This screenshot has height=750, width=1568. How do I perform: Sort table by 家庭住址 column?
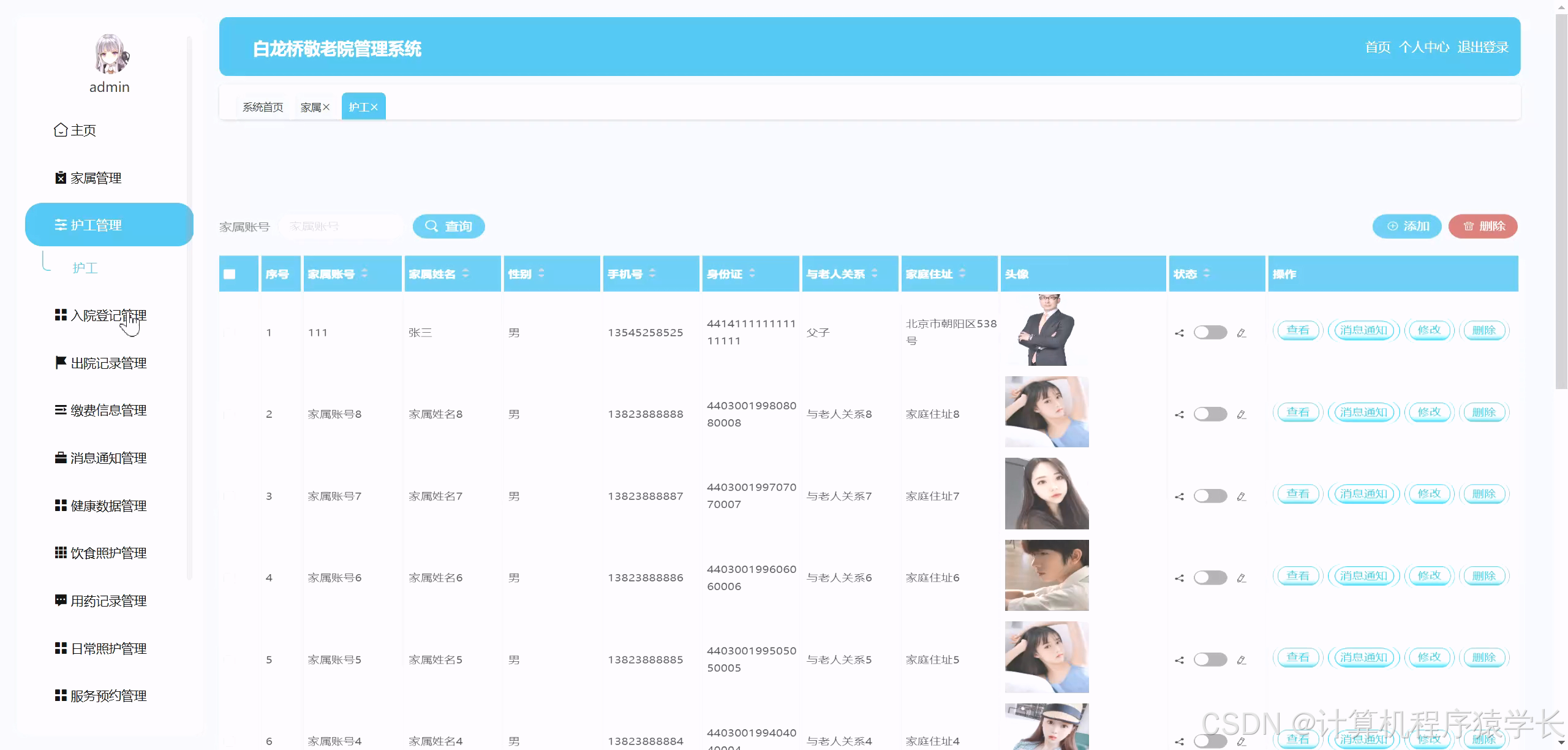coord(962,273)
